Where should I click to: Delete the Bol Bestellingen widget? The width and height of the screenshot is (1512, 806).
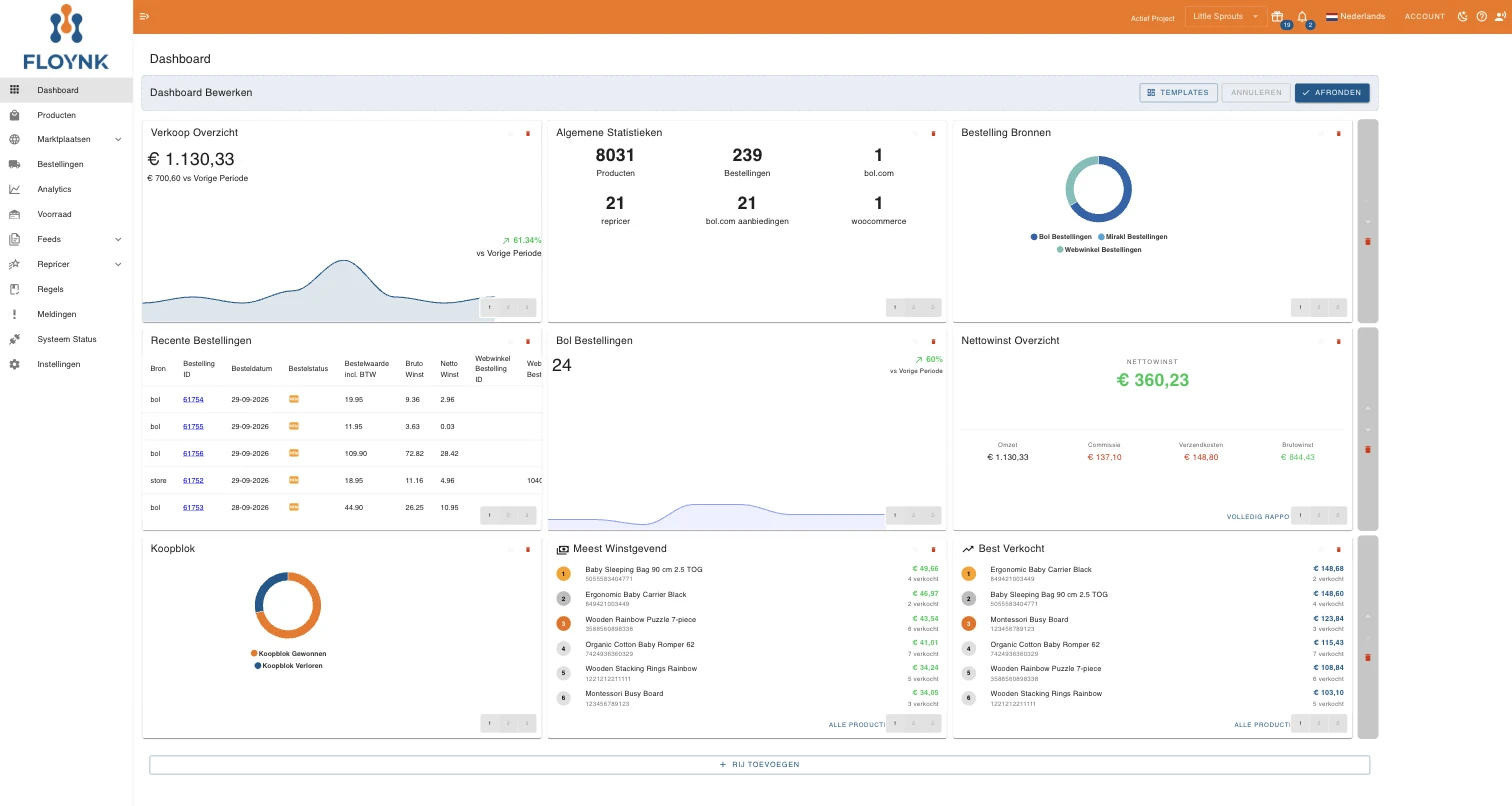click(933, 341)
